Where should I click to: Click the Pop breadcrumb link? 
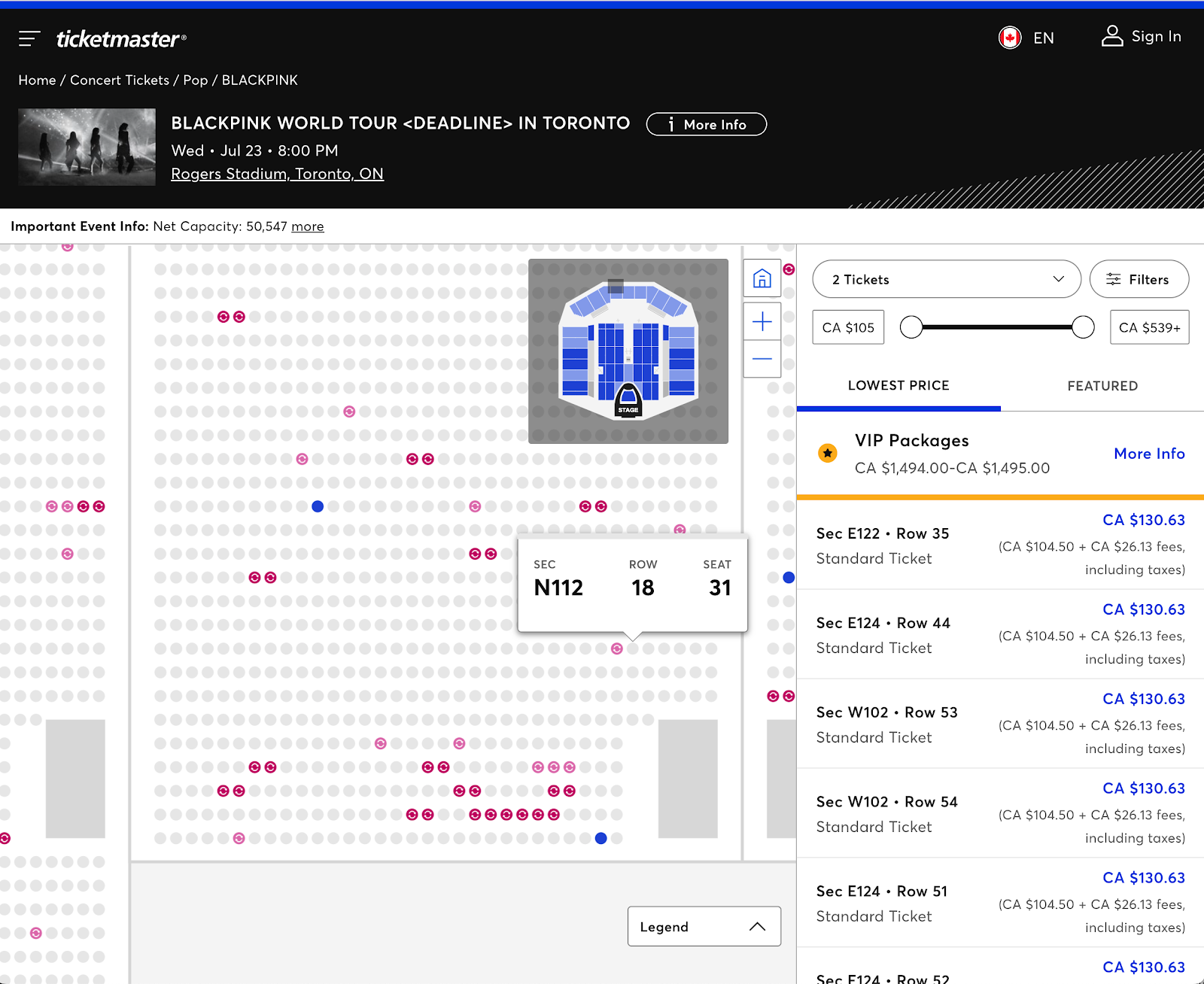[x=196, y=80]
